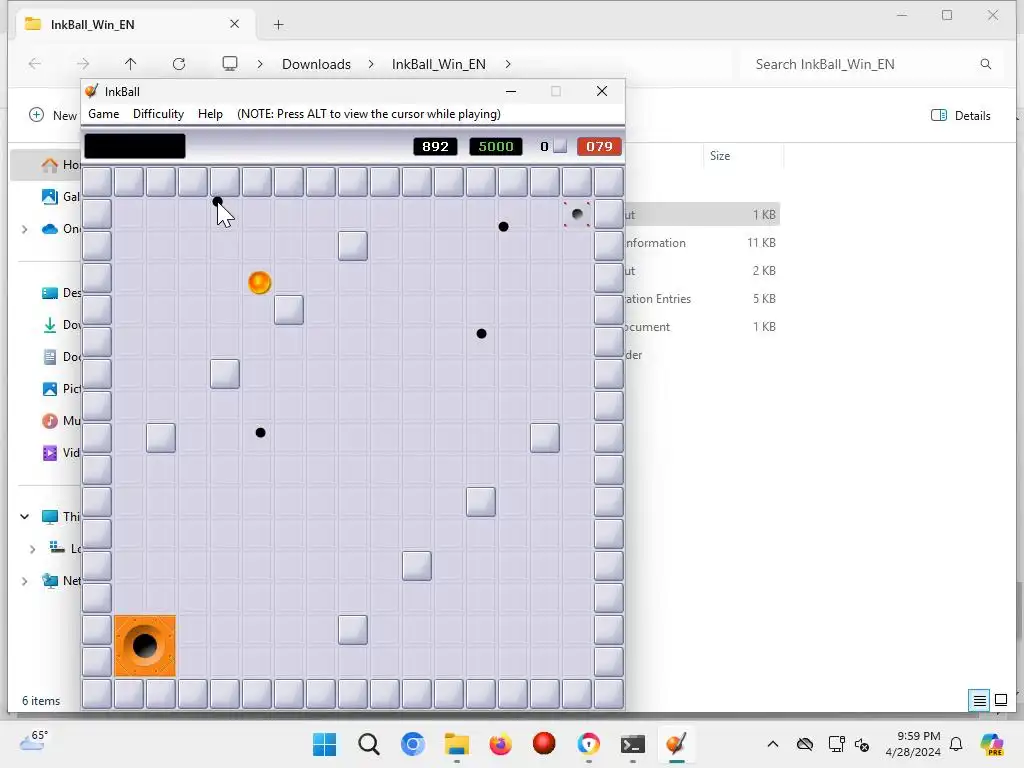Image resolution: width=1024 pixels, height=768 pixels.
Task: Click the Music icon in navigation pane
Action: 50,421
